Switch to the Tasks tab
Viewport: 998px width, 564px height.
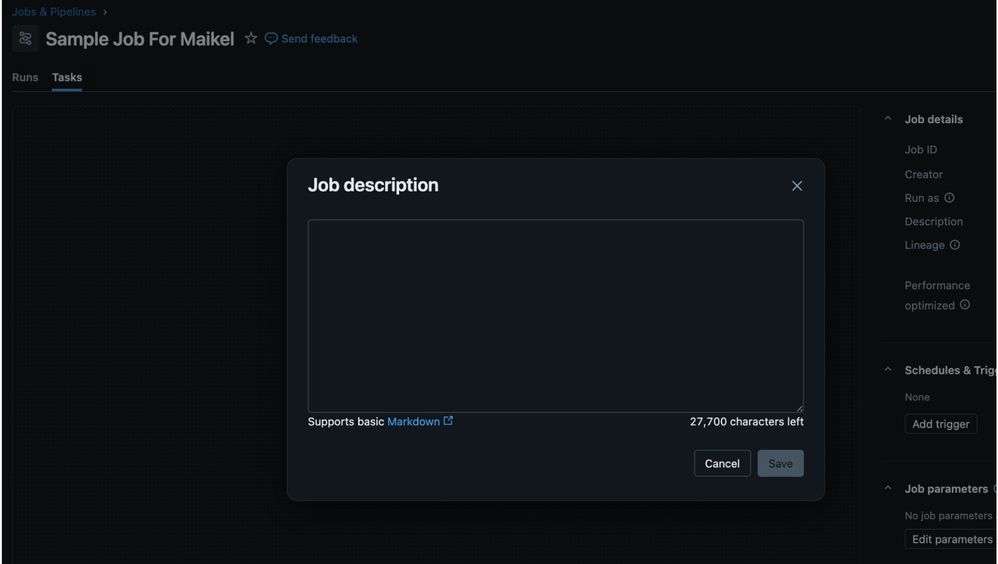click(67, 77)
